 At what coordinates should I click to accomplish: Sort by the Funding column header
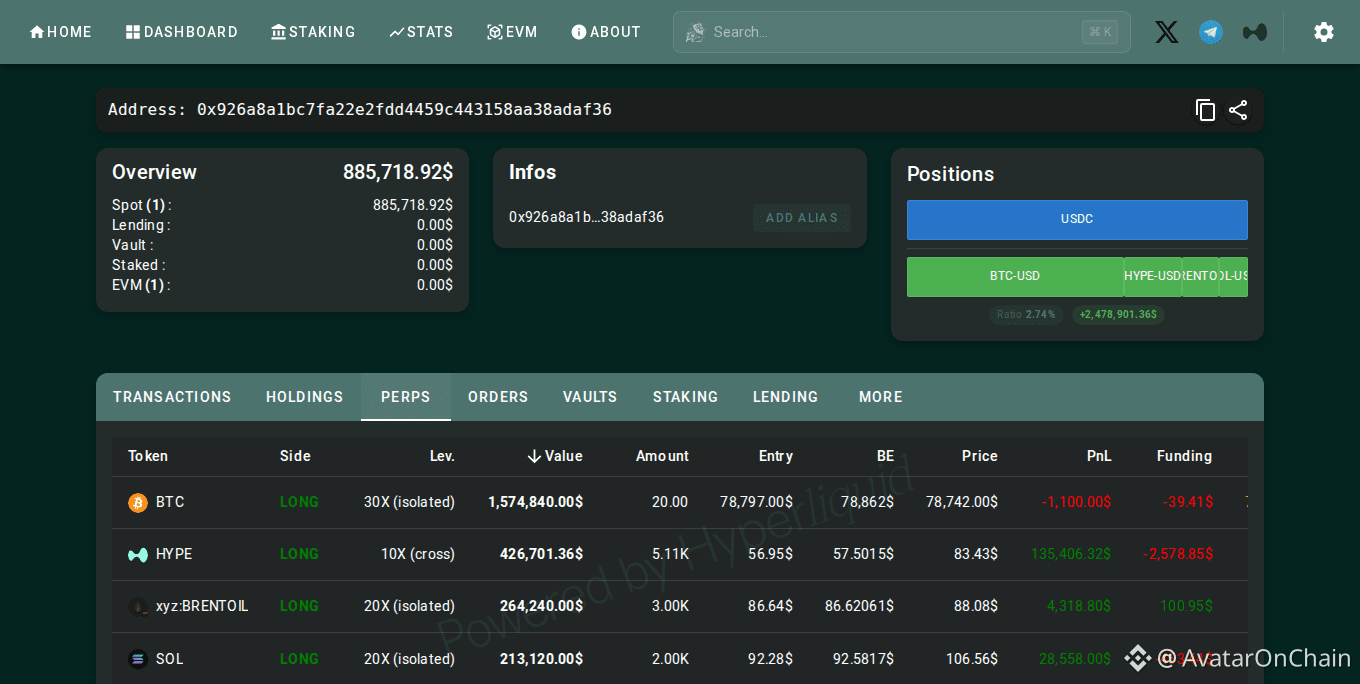click(x=1184, y=456)
